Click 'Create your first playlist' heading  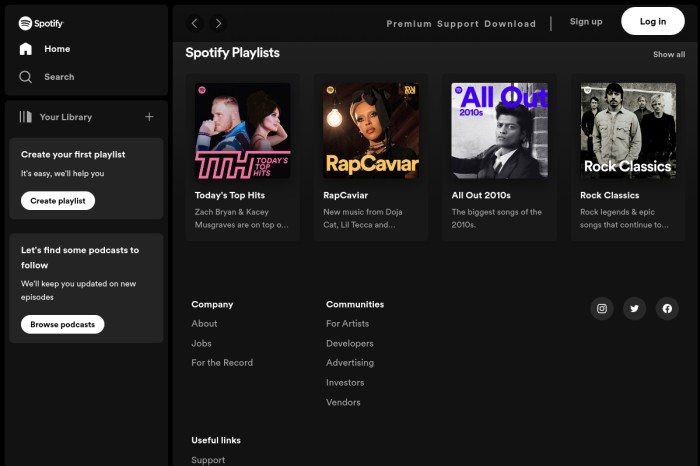pos(73,154)
